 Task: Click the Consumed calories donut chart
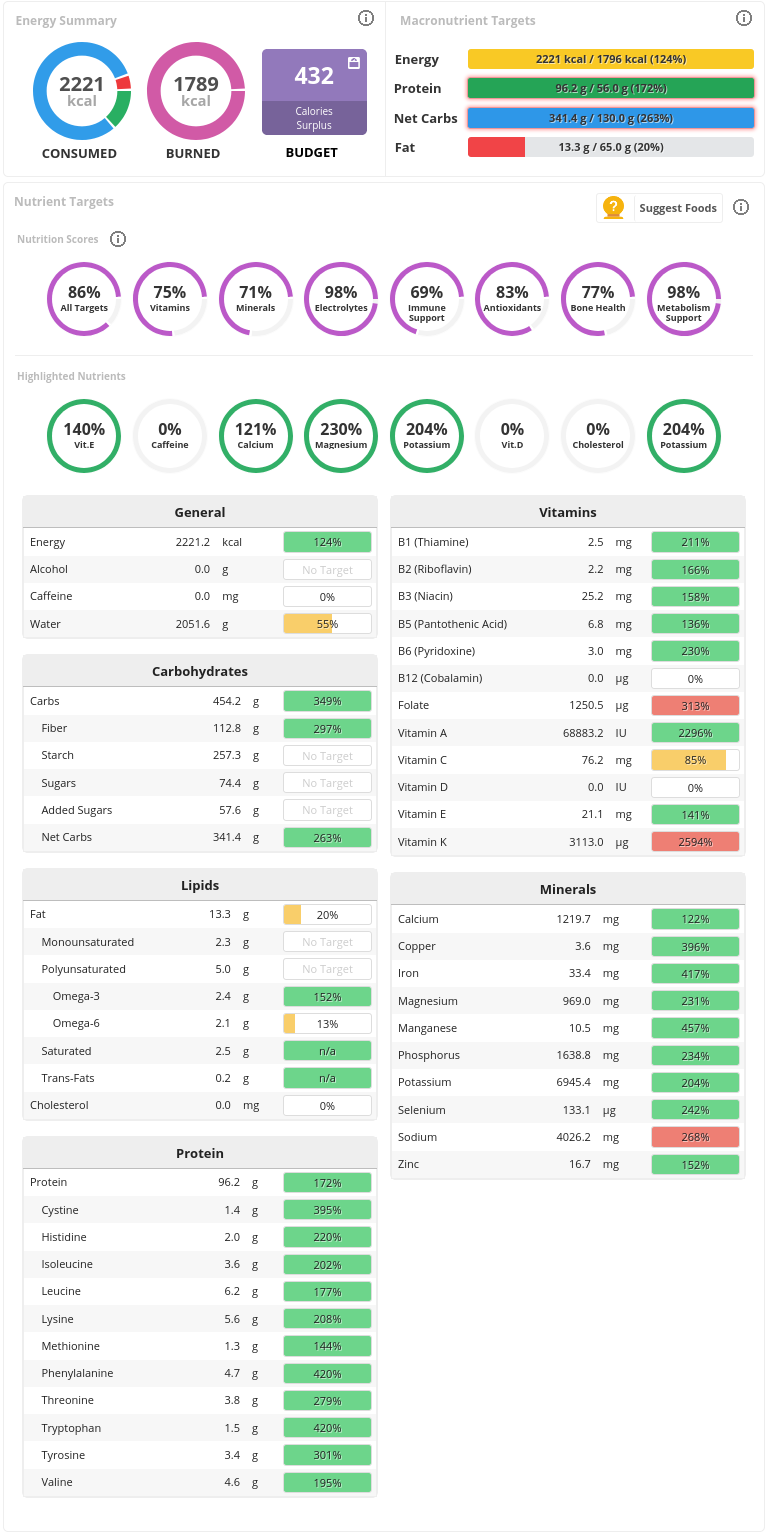pyautogui.click(x=82, y=92)
